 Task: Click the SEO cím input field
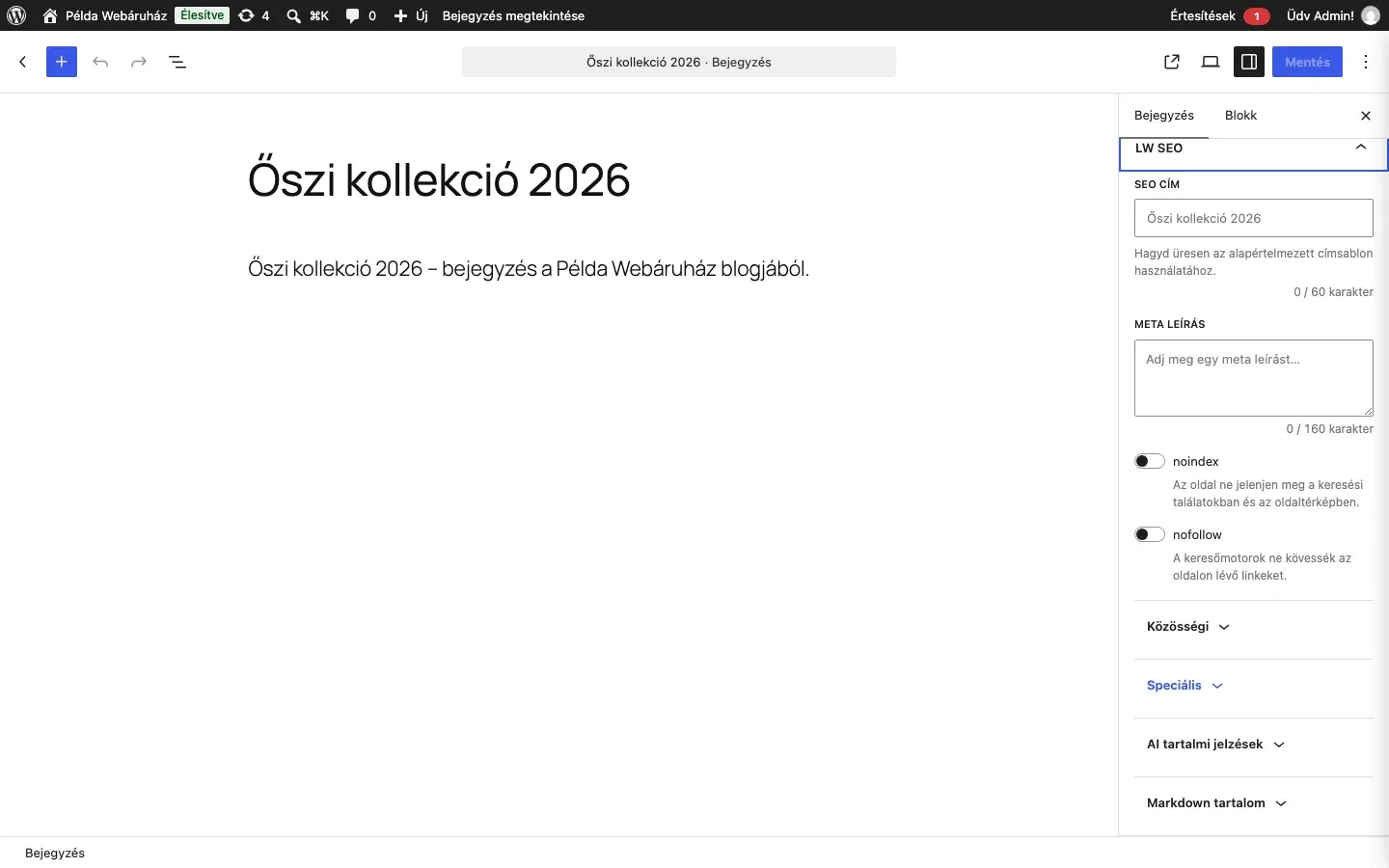coord(1254,218)
